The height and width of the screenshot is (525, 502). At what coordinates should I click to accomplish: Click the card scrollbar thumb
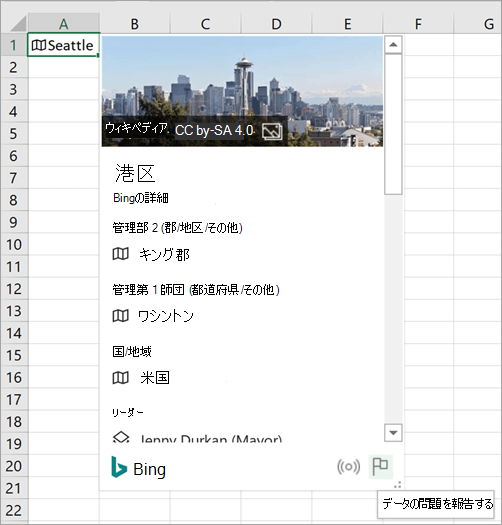(x=393, y=125)
